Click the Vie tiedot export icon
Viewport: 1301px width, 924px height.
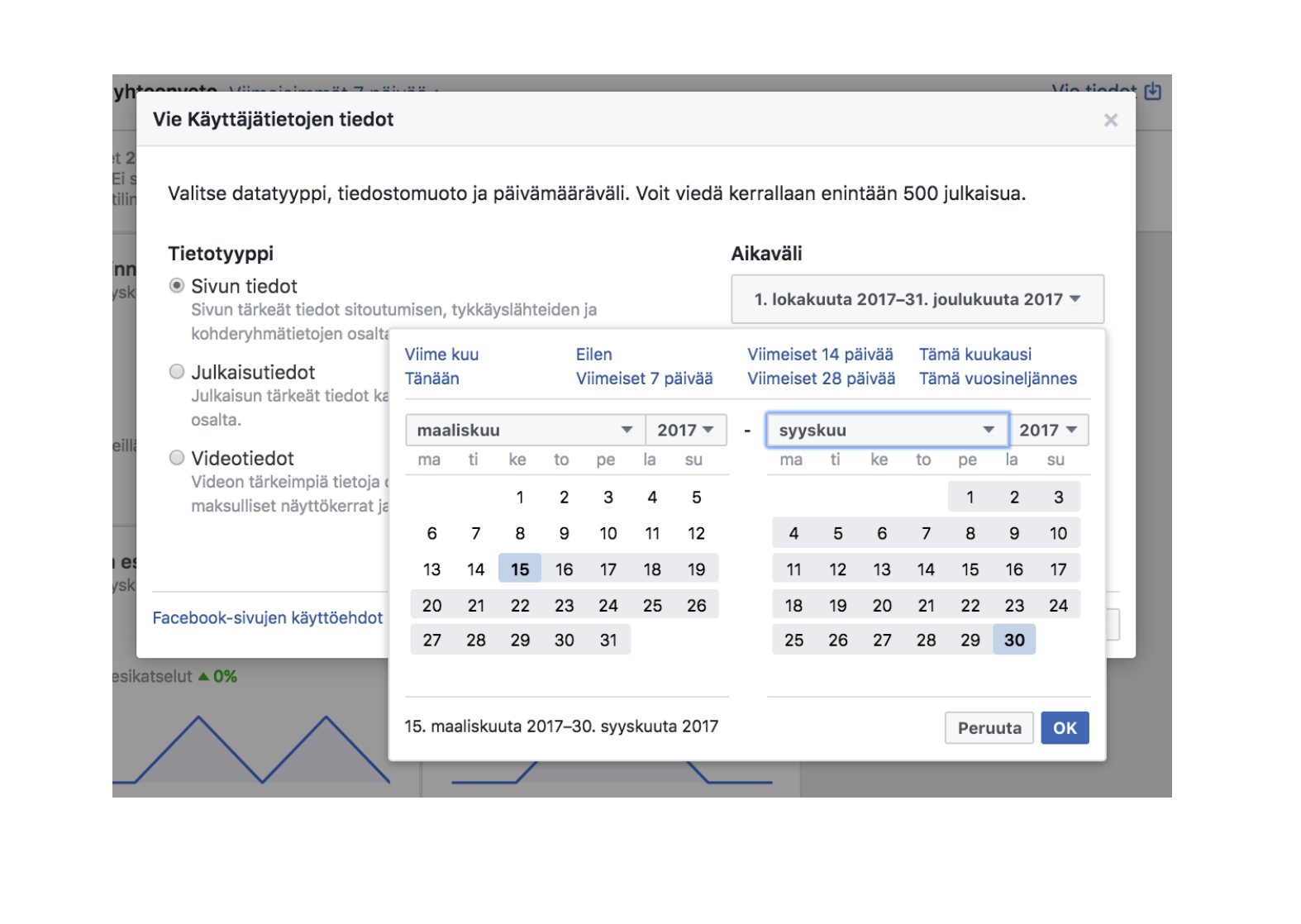[x=1153, y=91]
